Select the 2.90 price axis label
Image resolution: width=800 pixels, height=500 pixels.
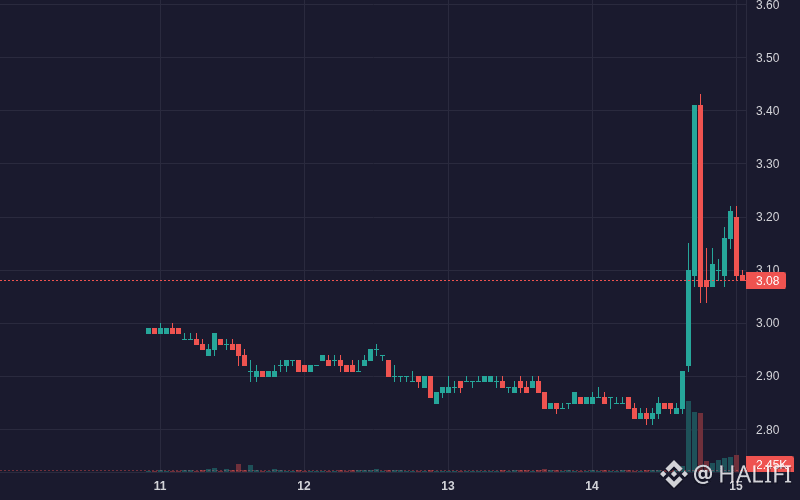(x=767, y=376)
